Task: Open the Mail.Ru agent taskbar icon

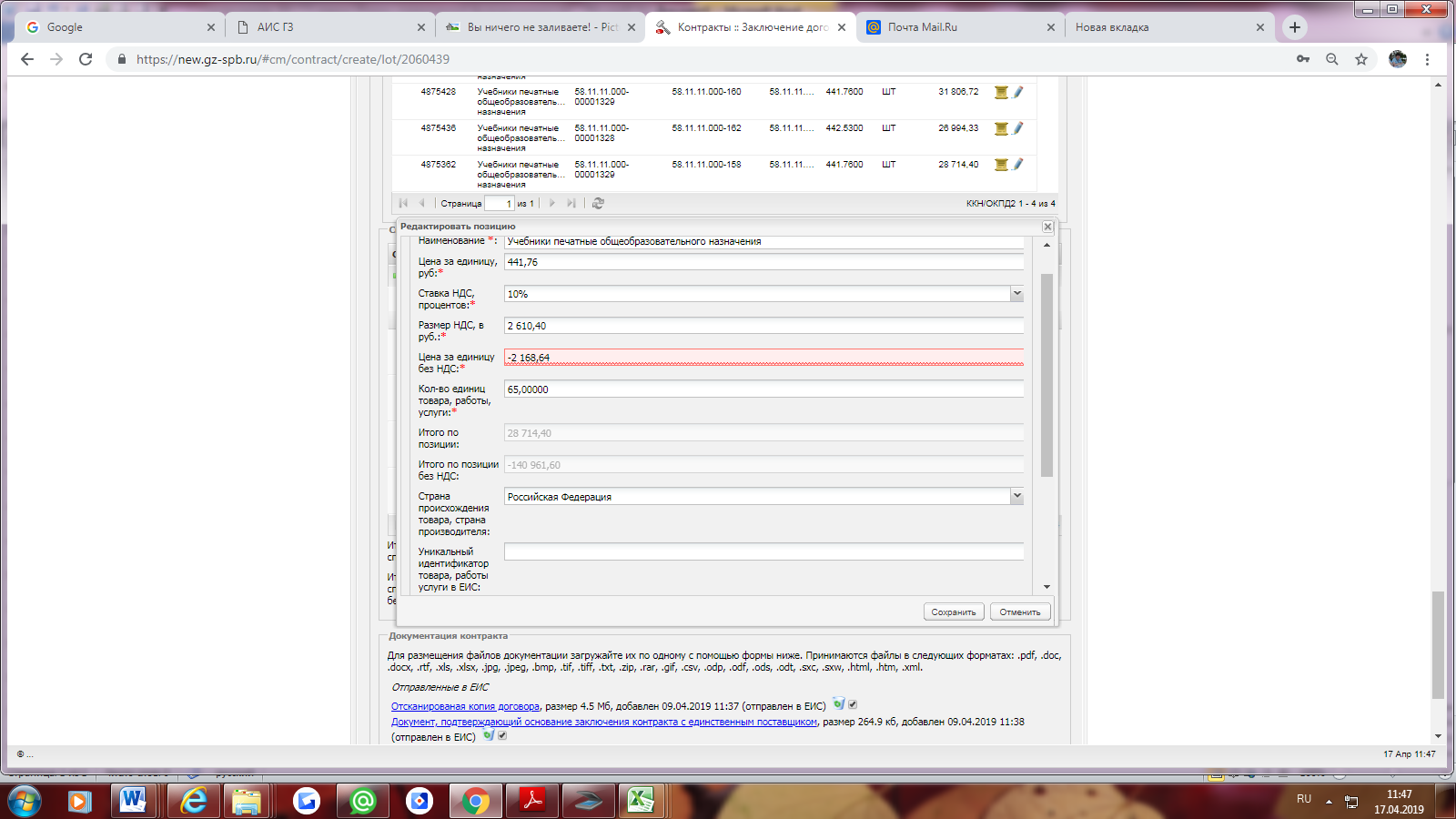Action: click(x=363, y=801)
